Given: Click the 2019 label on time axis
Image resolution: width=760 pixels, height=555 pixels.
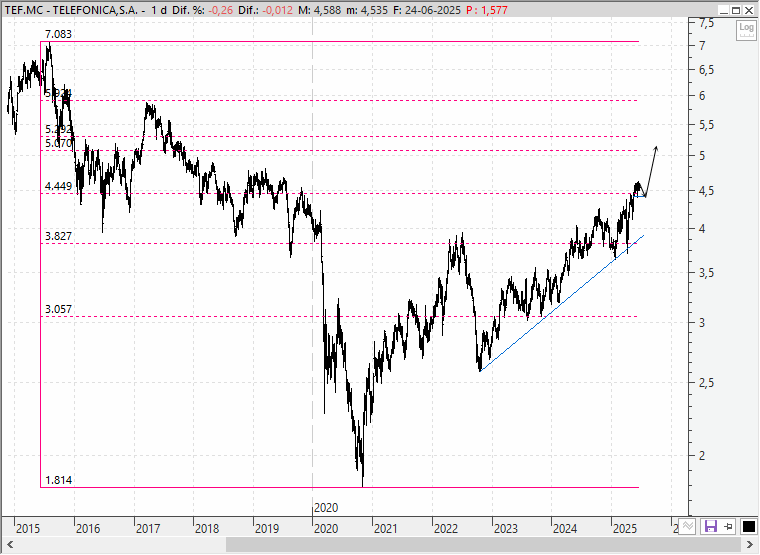Looking at the screenshot, I should 267,528.
